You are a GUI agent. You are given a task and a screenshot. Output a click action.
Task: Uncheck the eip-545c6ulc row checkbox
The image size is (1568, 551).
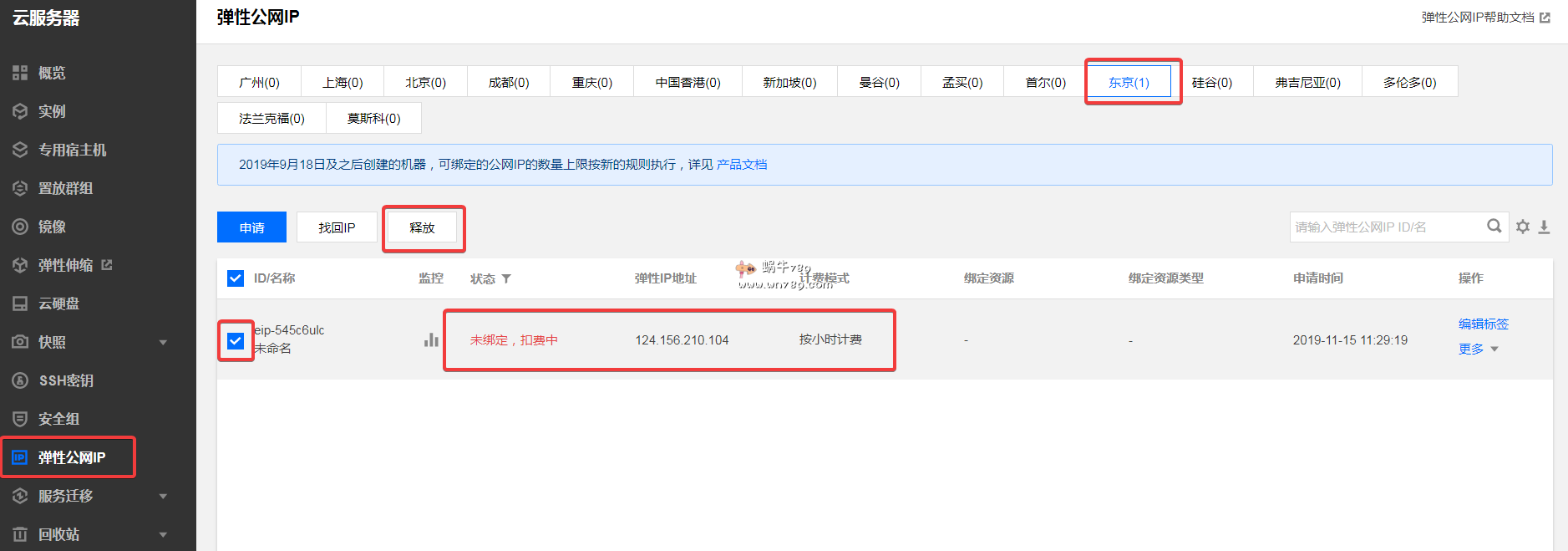tap(236, 340)
